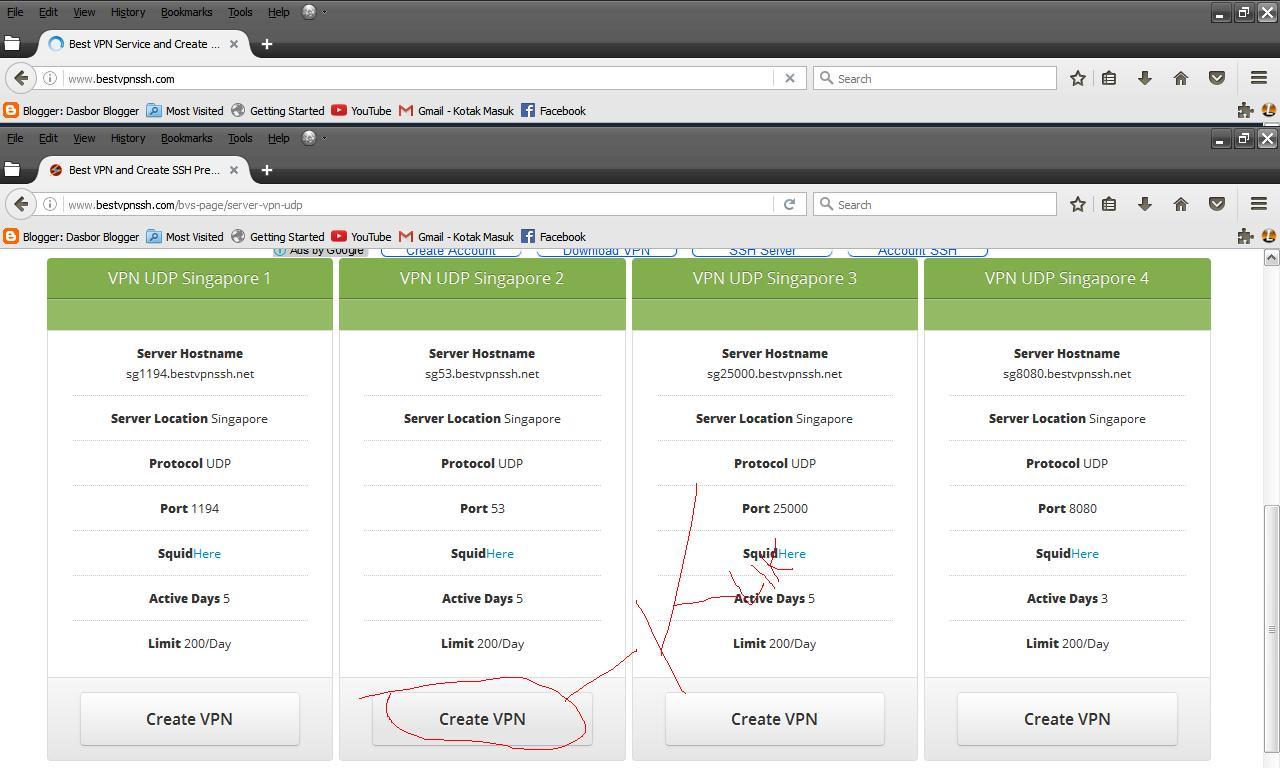Image resolution: width=1280 pixels, height=768 pixels.
Task: Go to home page in front window
Action: pyautogui.click(x=1181, y=204)
